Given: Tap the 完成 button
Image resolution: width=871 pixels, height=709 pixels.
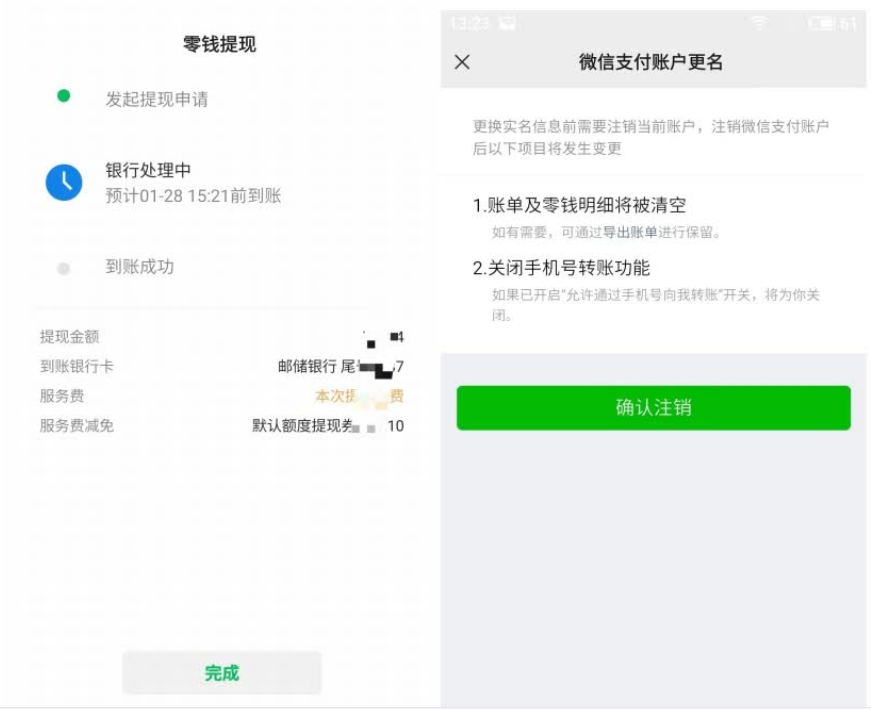Looking at the screenshot, I should click(222, 673).
